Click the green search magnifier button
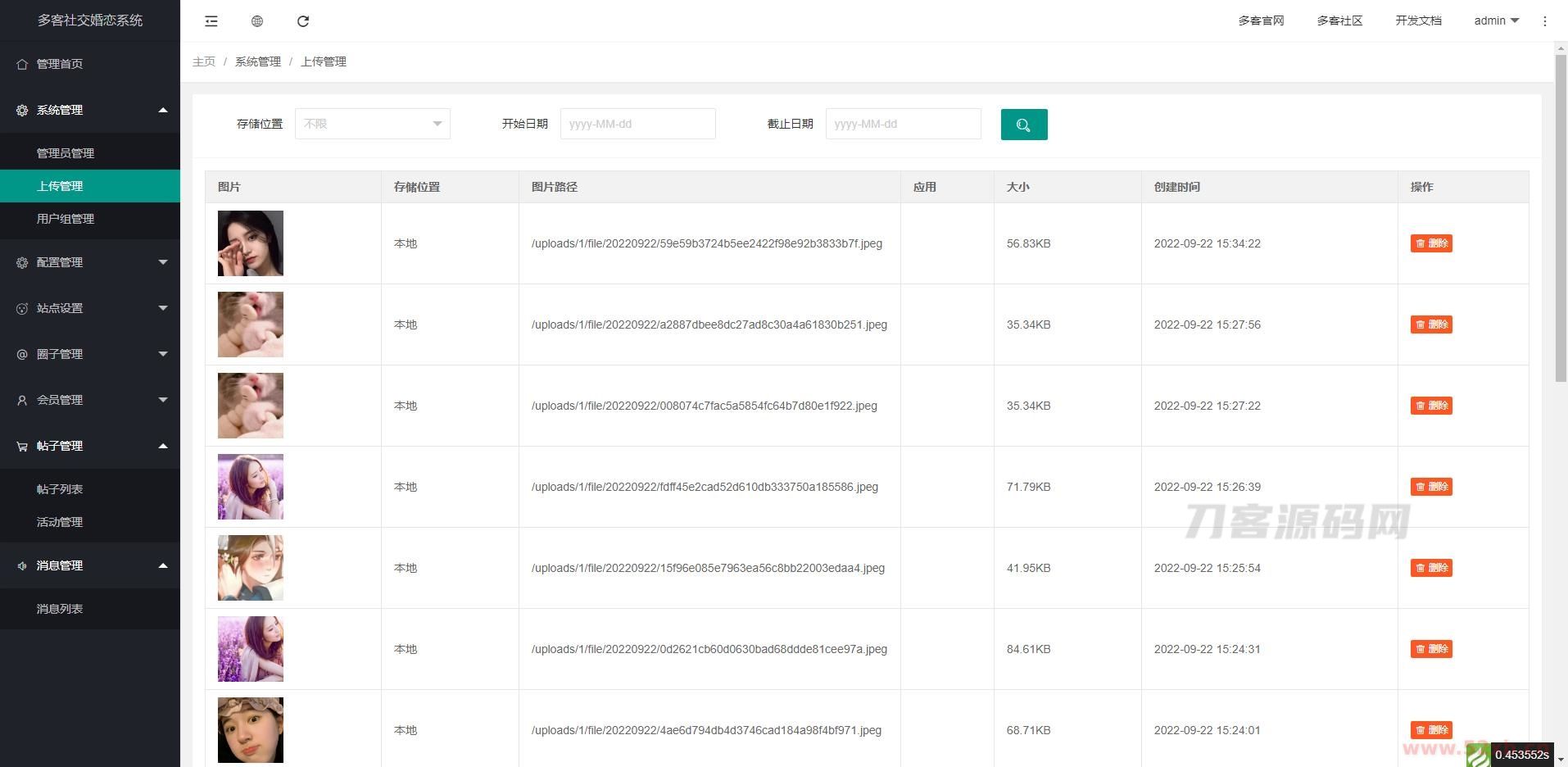 [x=1023, y=125]
